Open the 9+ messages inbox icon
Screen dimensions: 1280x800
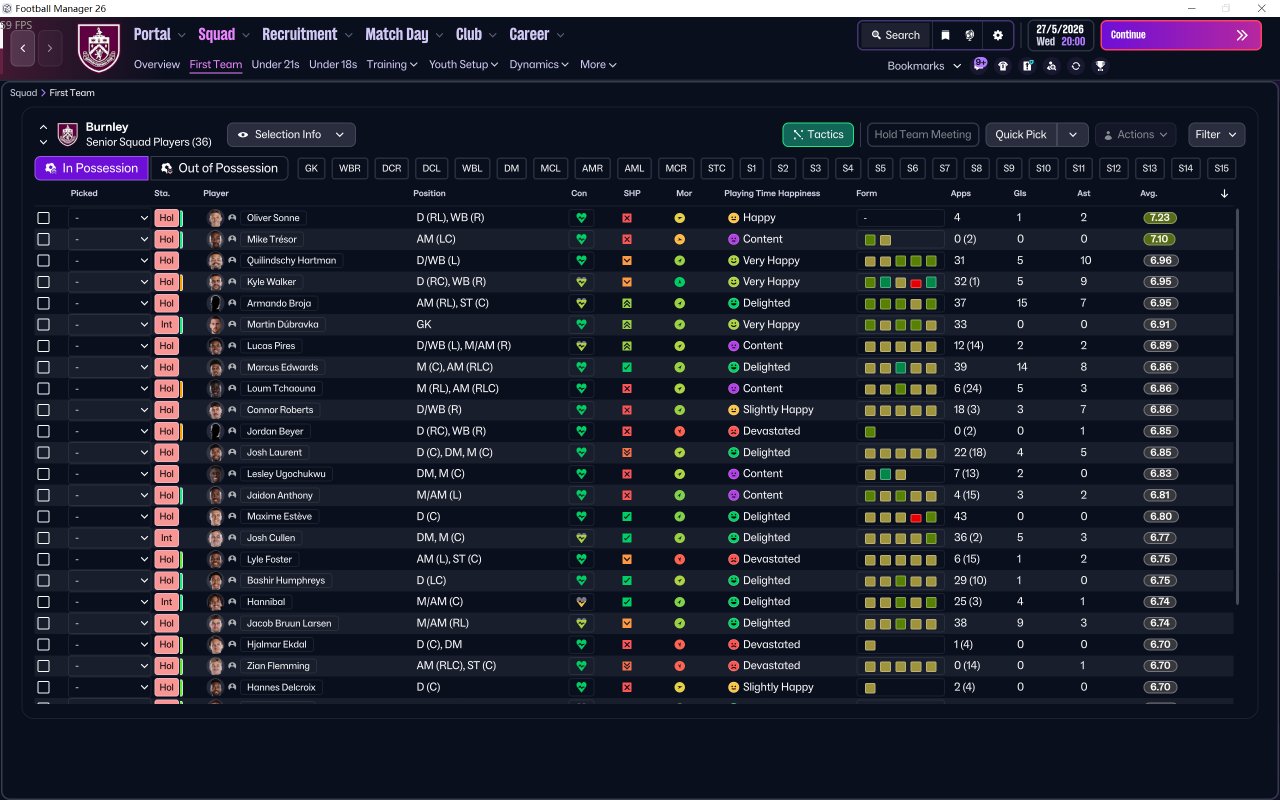[x=980, y=65]
